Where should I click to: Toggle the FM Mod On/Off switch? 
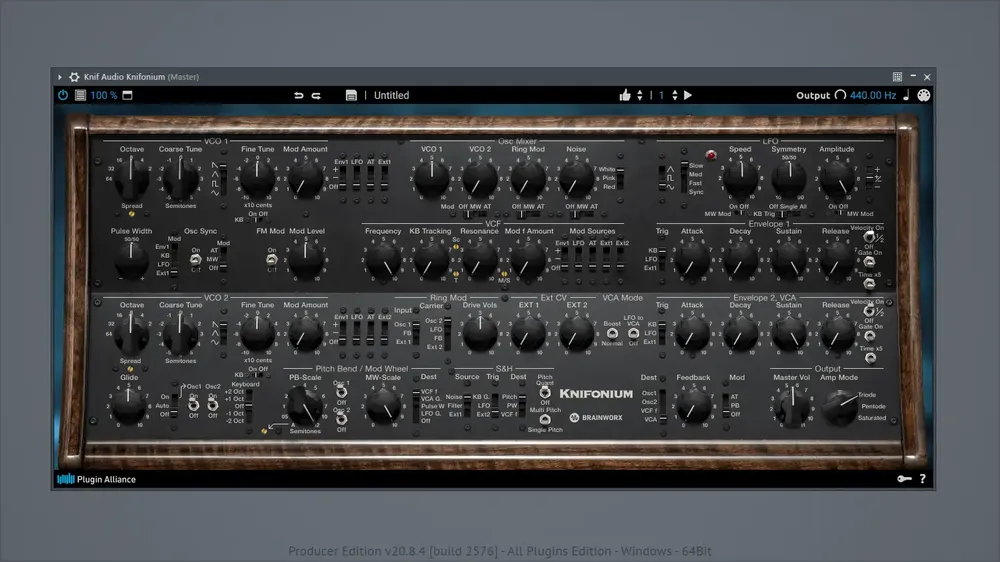272,260
